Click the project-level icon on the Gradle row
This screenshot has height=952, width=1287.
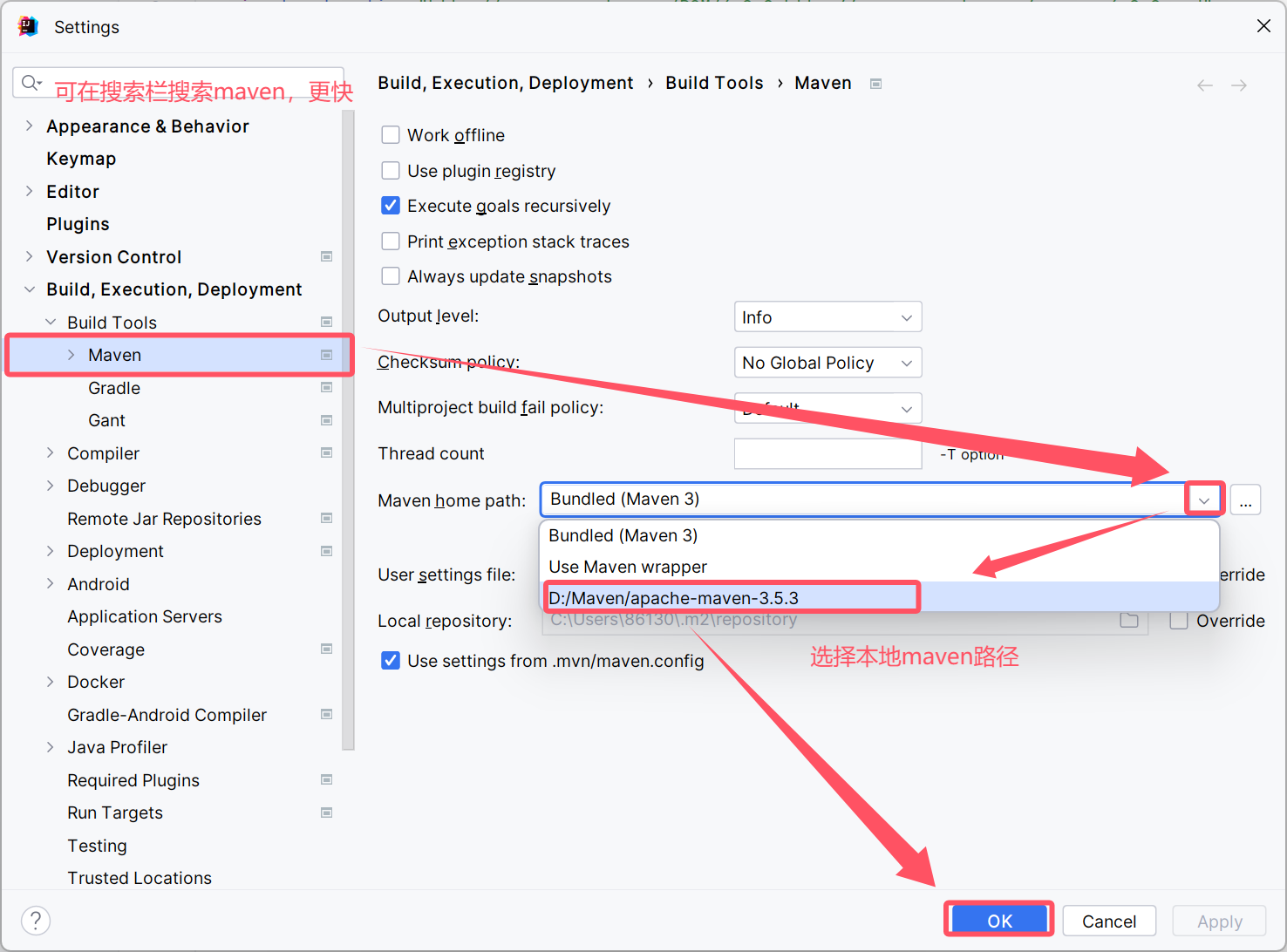coord(327,387)
